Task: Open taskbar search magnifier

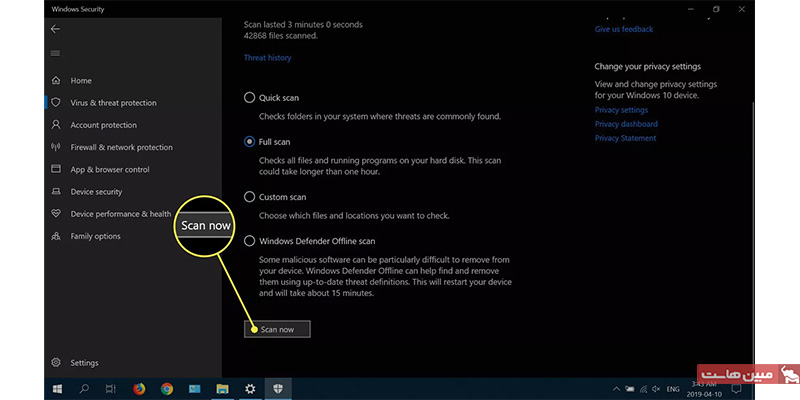Action: [x=84, y=389]
